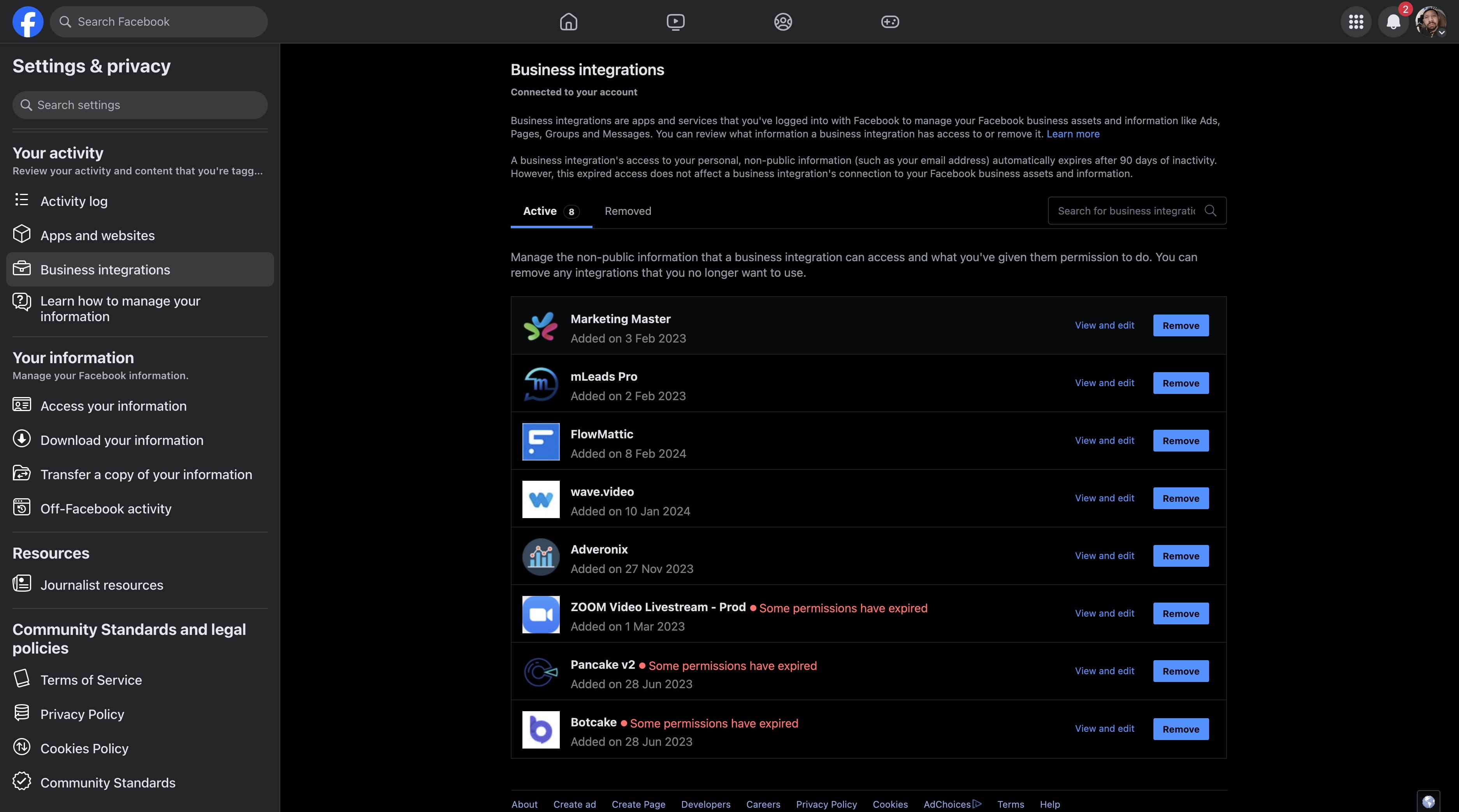The height and width of the screenshot is (812, 1459).
Task: Click the Download your information arrow icon
Action: pyautogui.click(x=21, y=438)
